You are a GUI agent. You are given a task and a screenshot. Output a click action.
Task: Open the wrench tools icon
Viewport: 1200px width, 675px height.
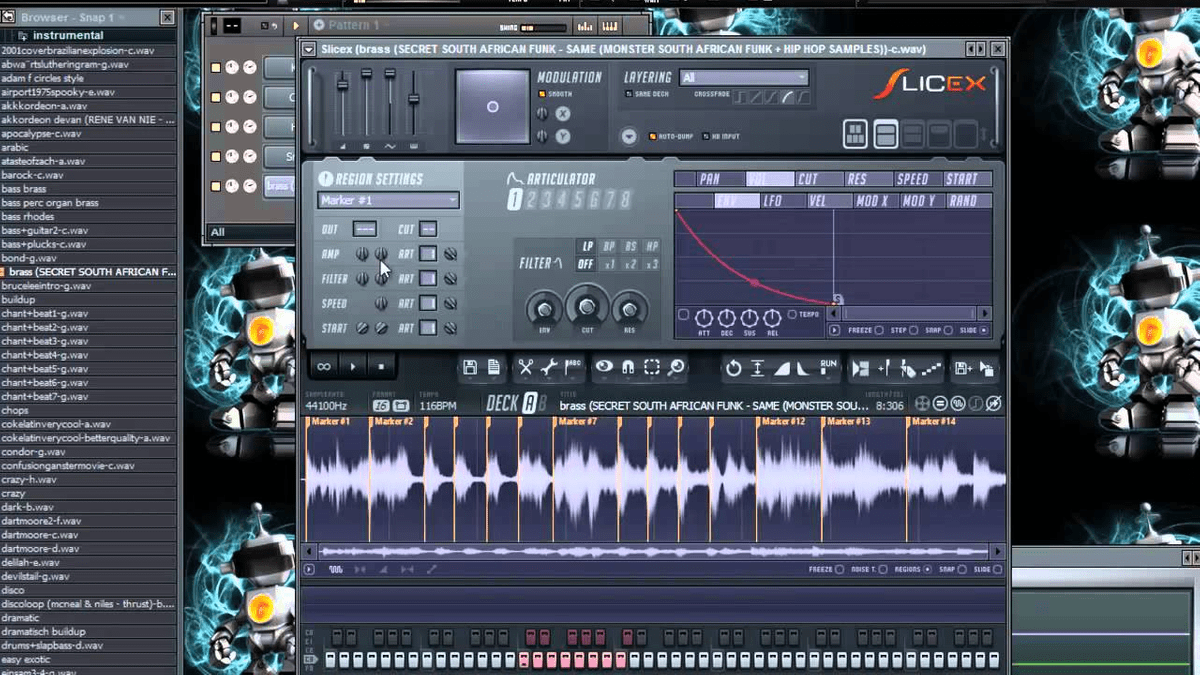click(x=549, y=368)
